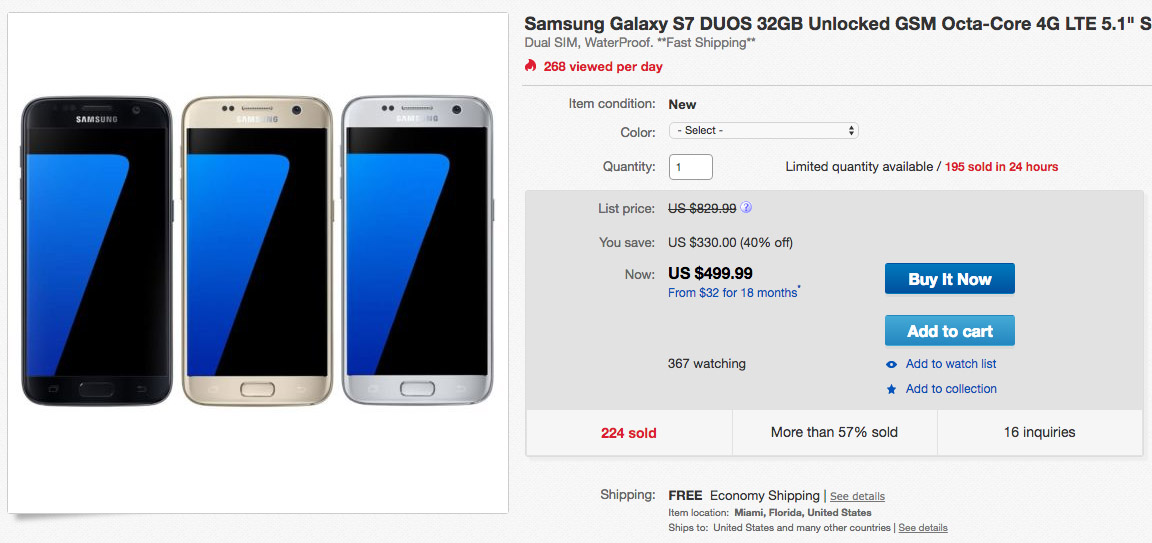Click the star icon for collection

point(891,389)
